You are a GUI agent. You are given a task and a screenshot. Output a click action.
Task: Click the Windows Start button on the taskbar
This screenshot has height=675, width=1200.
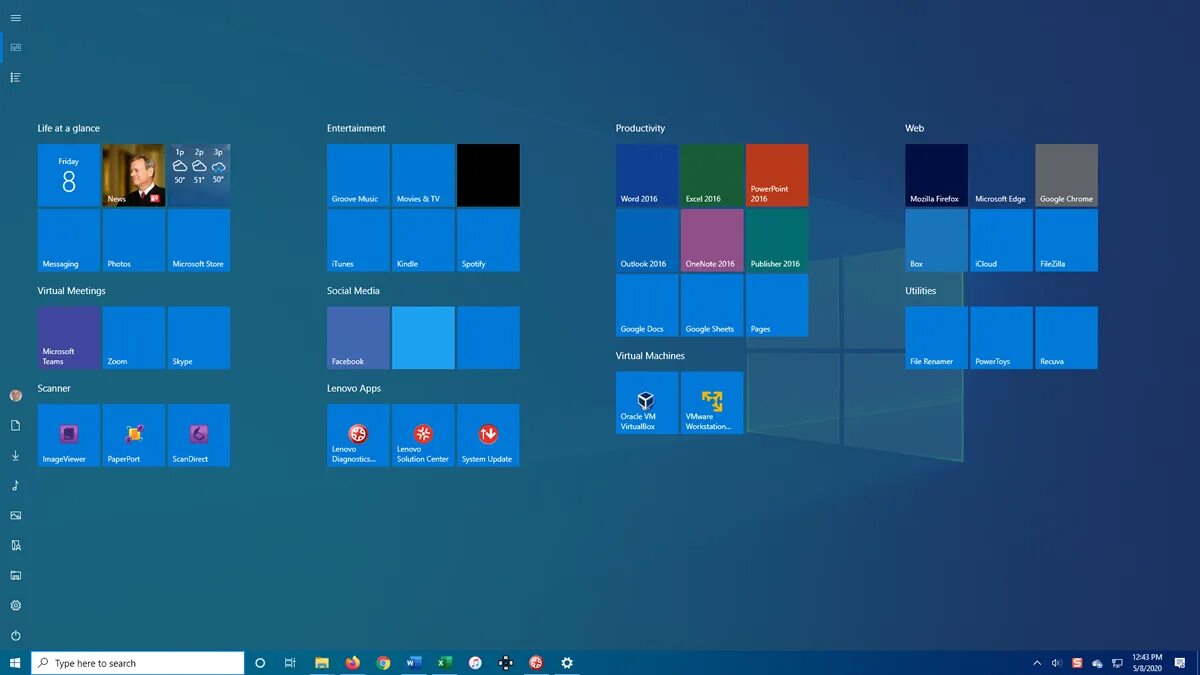coord(15,663)
